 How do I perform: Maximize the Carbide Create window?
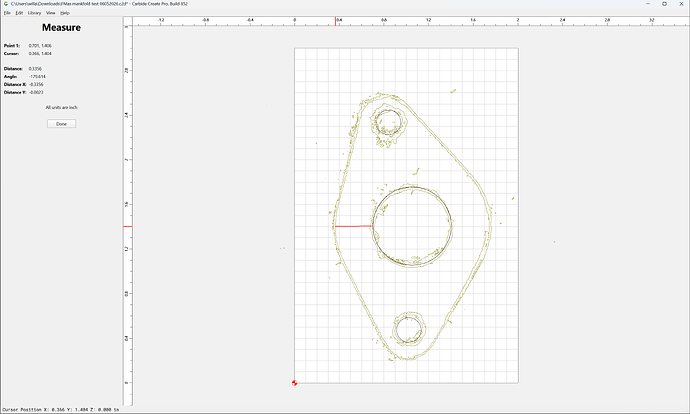coord(664,4)
